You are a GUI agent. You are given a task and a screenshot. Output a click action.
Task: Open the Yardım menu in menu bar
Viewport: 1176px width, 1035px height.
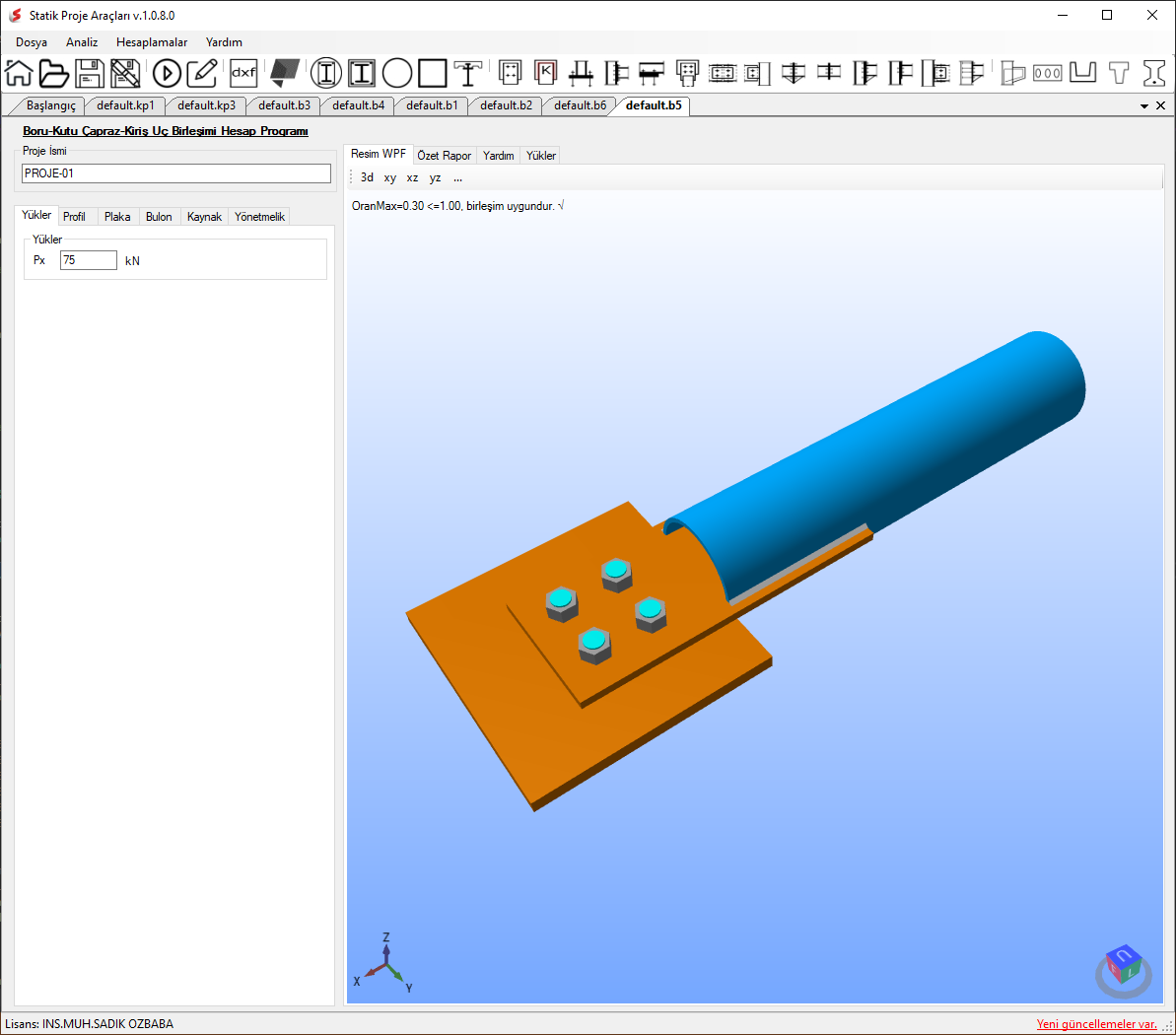[x=224, y=42]
